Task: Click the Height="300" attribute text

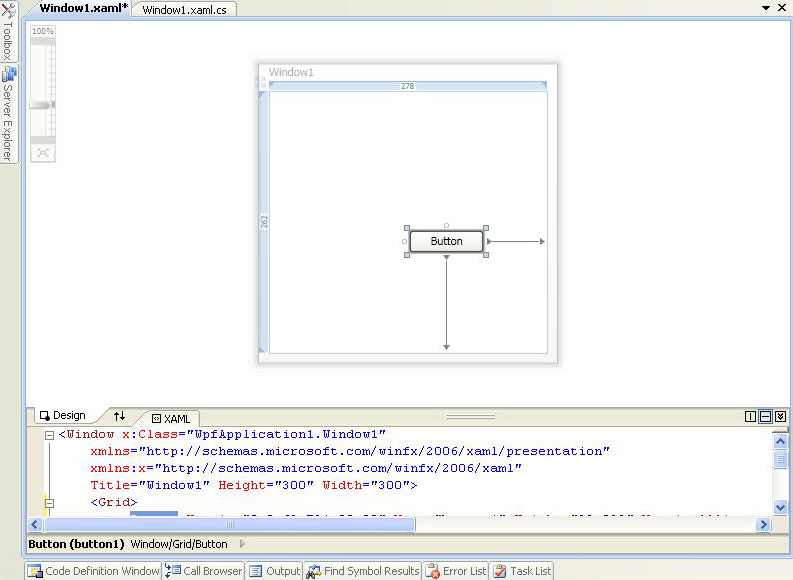Action: pos(266,485)
